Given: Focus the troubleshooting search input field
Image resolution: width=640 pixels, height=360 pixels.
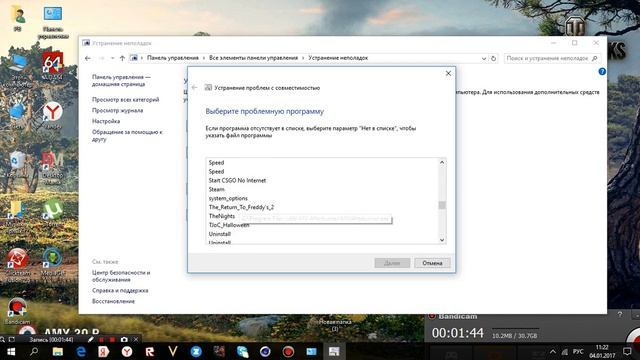Looking at the screenshot, I should (547, 58).
